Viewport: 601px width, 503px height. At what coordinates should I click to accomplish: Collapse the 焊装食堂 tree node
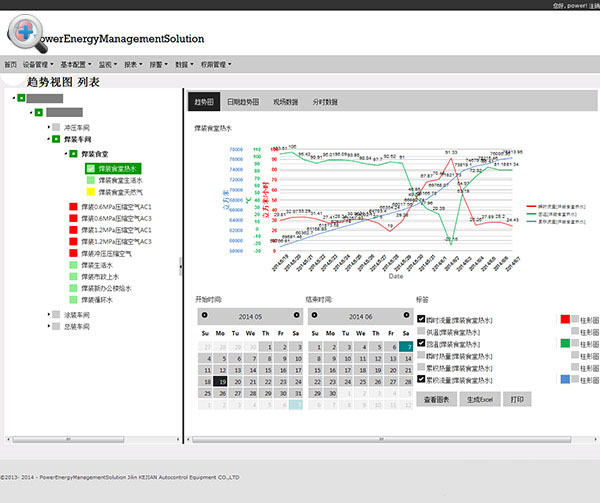[x=66, y=154]
